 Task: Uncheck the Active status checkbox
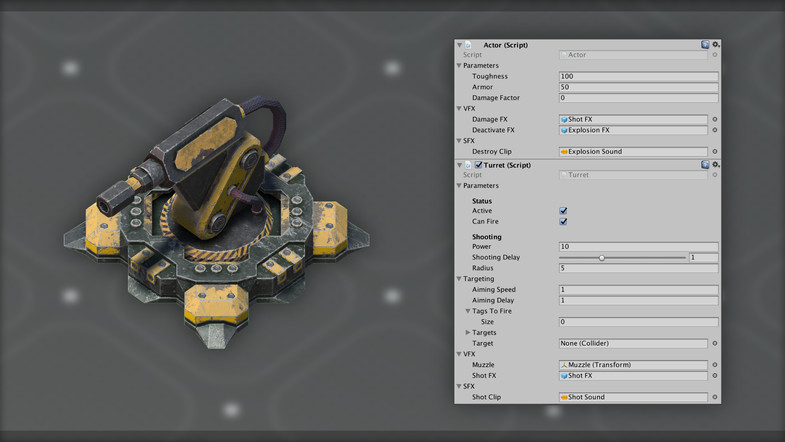[x=563, y=211]
